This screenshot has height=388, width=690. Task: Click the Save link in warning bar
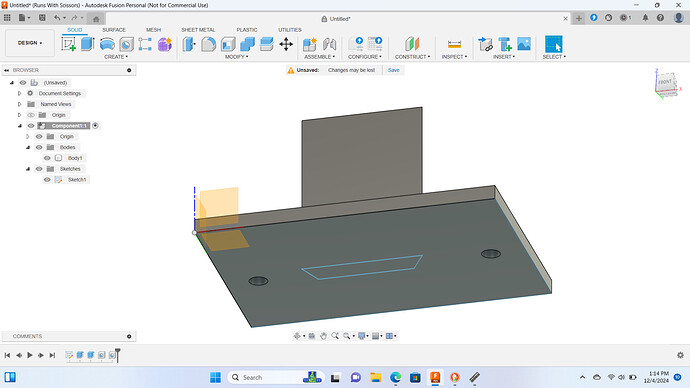pos(393,70)
